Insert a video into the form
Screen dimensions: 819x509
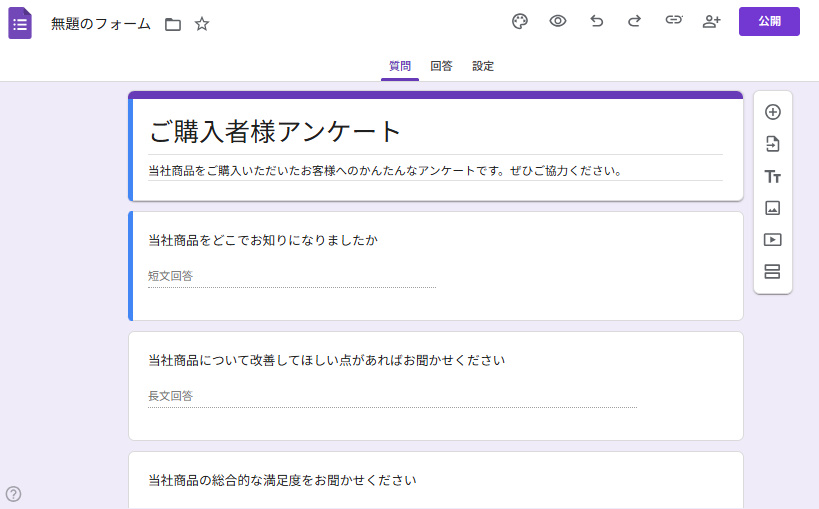point(772,240)
